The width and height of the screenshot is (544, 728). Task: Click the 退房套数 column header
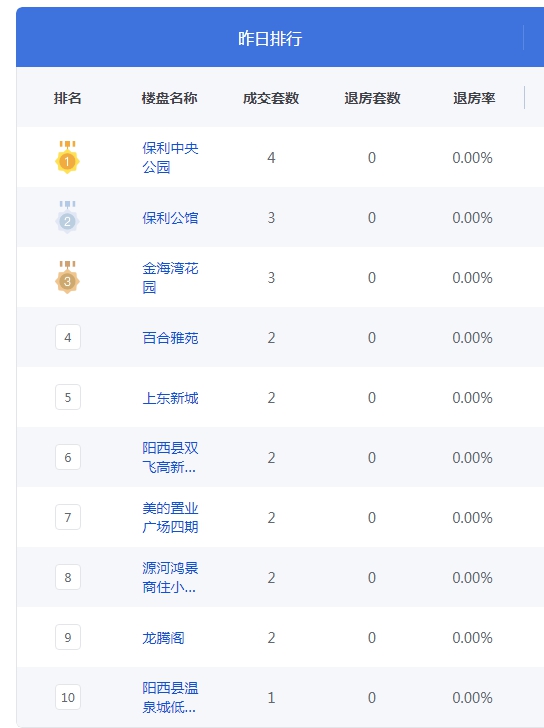(372, 98)
